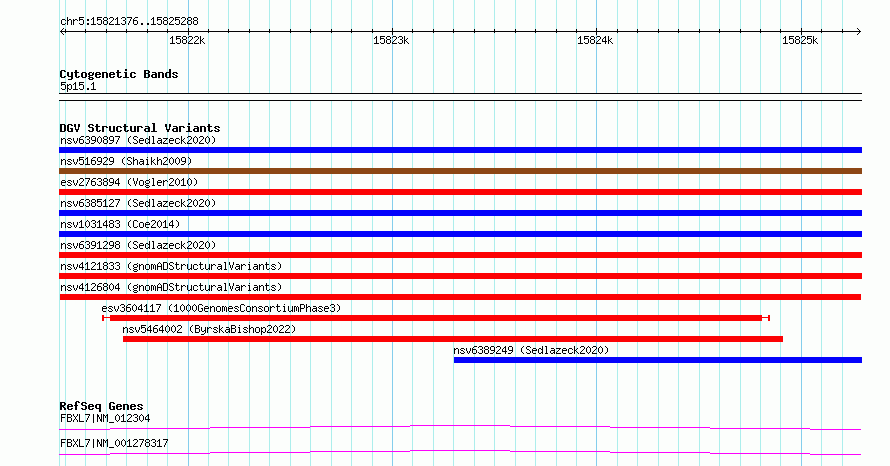Click the nsv4126804 (gnomADStructuralVariants) label
This screenshot has height=466, width=890.
[171, 287]
